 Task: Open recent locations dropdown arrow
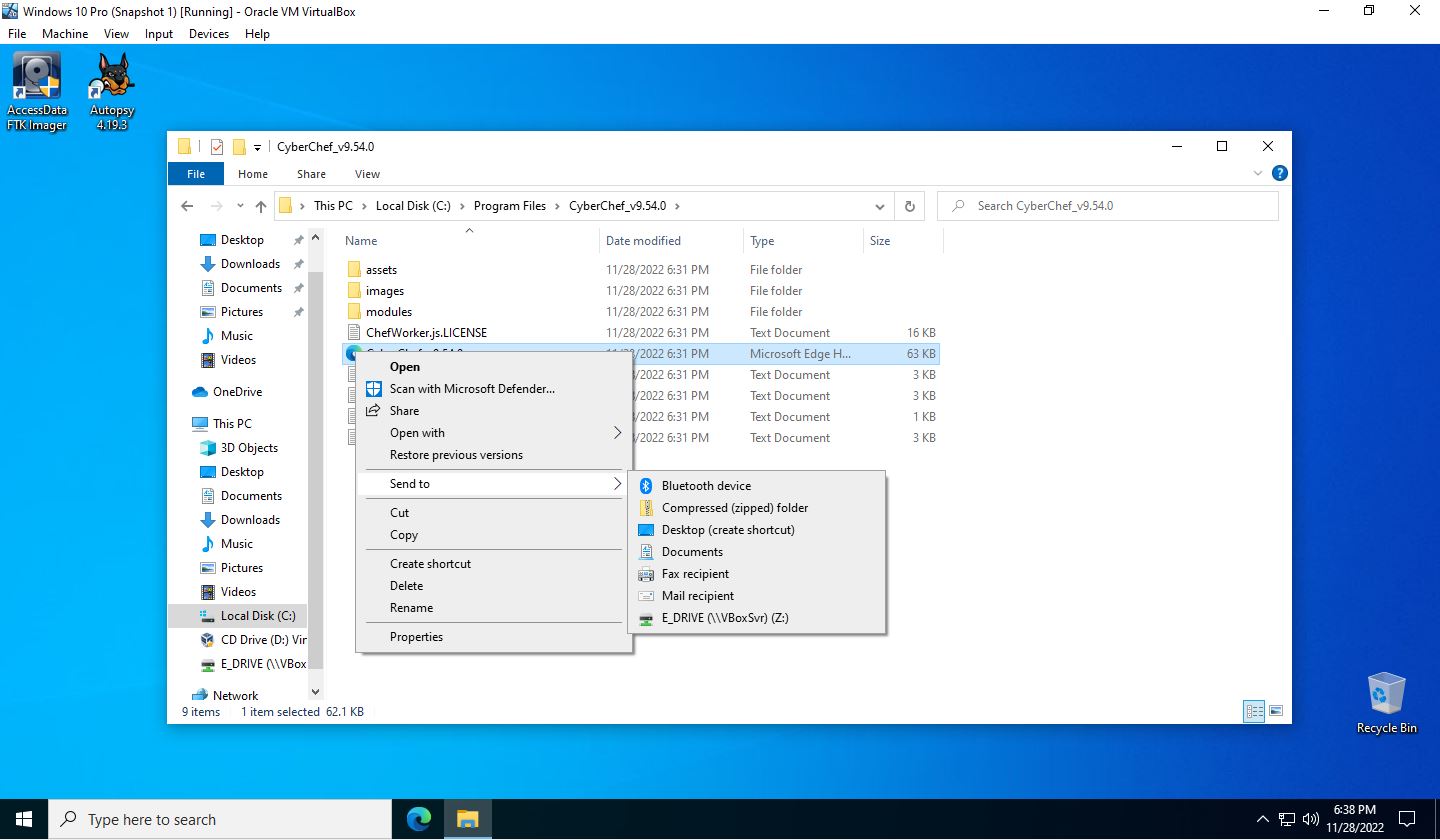pos(240,207)
